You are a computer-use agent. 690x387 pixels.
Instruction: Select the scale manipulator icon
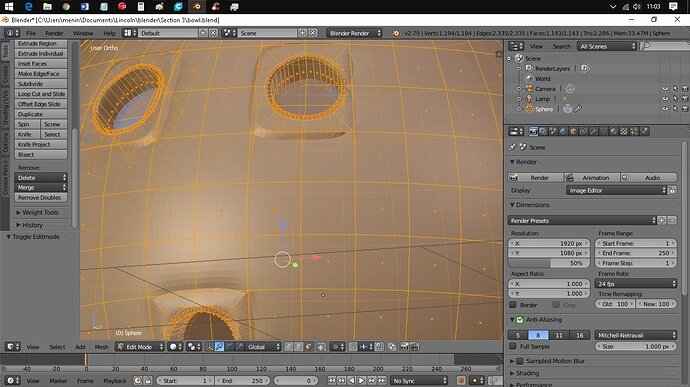(239, 347)
